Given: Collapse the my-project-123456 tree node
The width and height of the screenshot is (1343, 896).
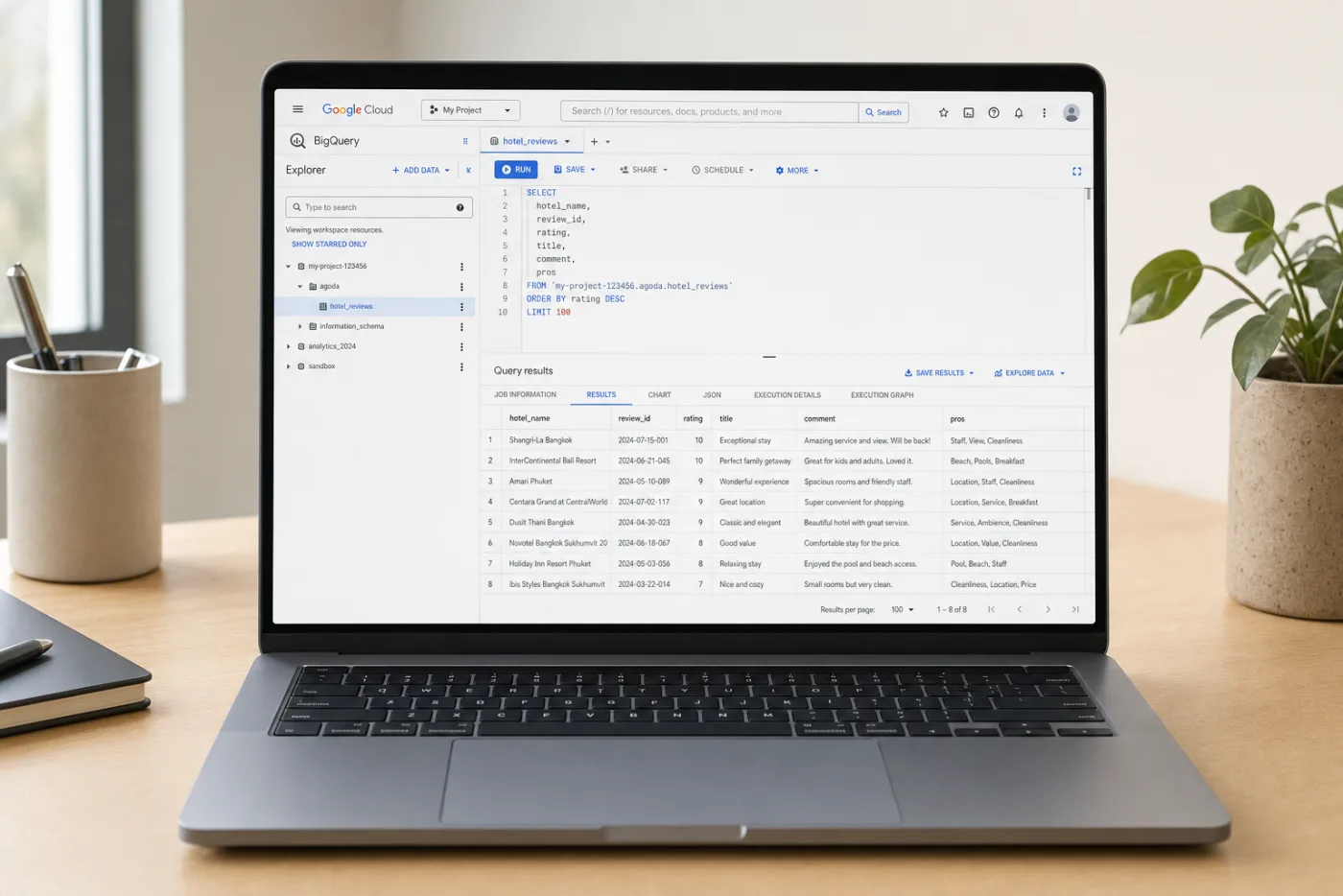Looking at the screenshot, I should pos(288,267).
